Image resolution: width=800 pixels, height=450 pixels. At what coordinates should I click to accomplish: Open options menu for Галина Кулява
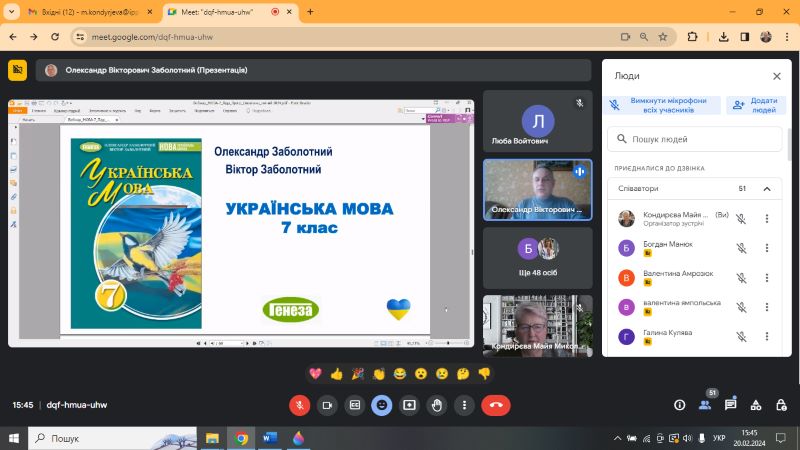[x=766, y=336]
